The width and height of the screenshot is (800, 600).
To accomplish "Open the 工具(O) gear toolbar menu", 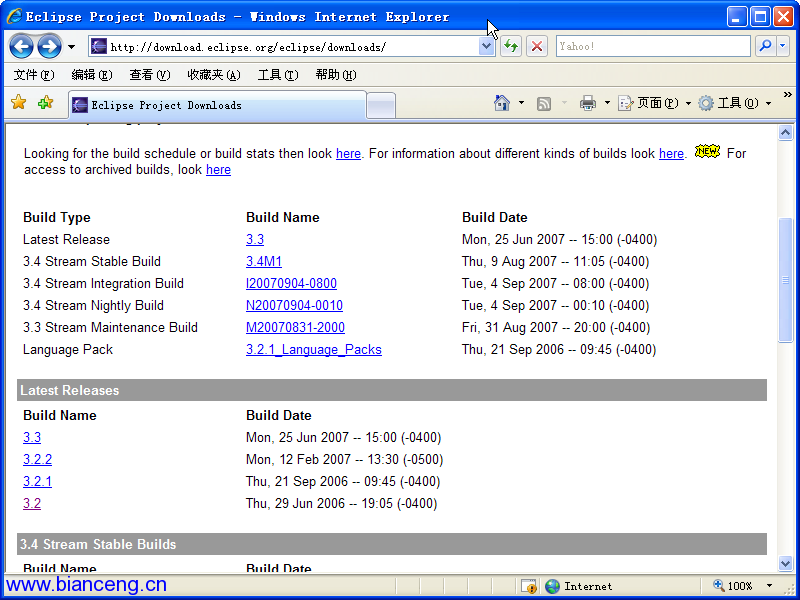I will [735, 103].
